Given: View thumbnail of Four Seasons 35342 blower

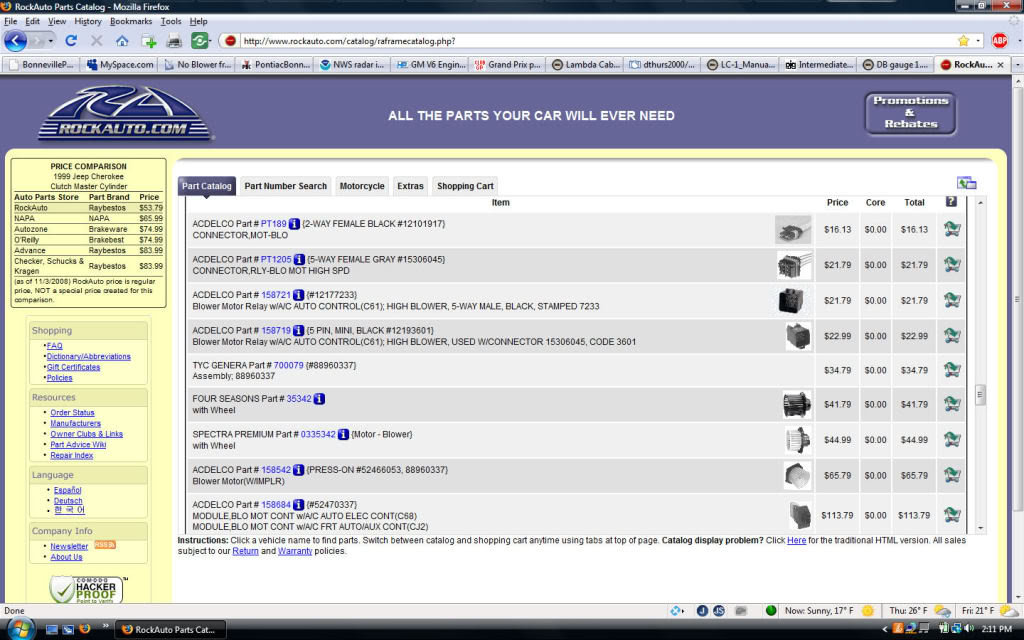Looking at the screenshot, I should [797, 405].
